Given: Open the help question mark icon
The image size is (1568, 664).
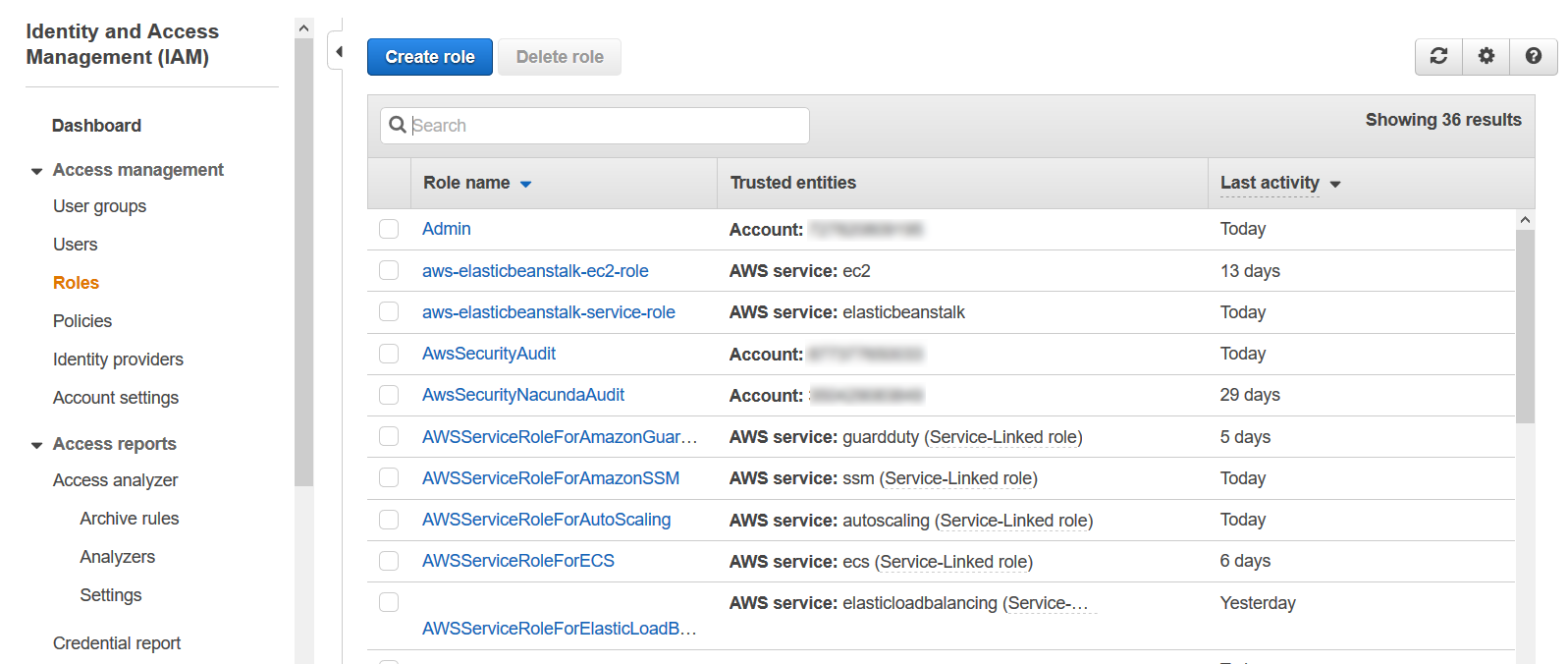Looking at the screenshot, I should click(x=1534, y=56).
